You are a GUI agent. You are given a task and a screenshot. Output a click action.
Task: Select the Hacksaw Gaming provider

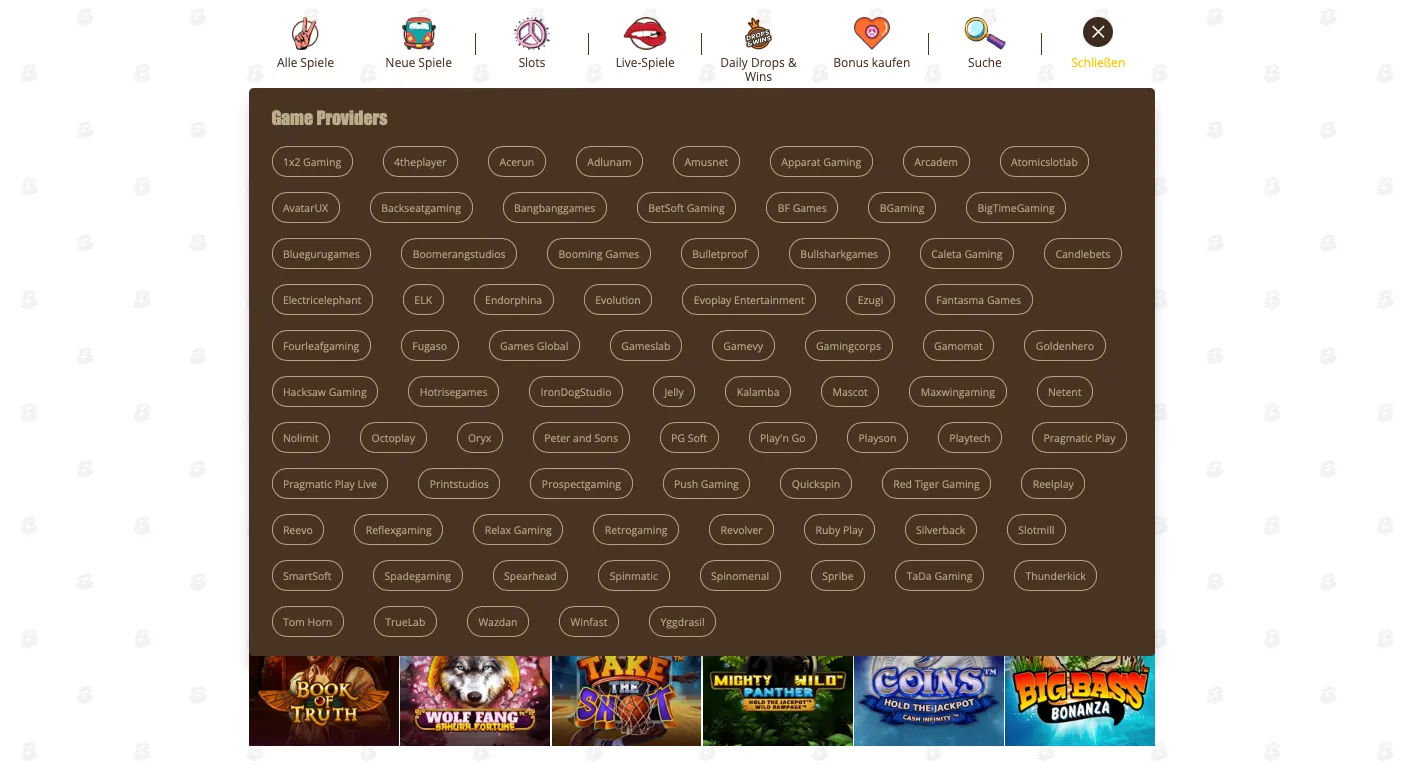(324, 391)
